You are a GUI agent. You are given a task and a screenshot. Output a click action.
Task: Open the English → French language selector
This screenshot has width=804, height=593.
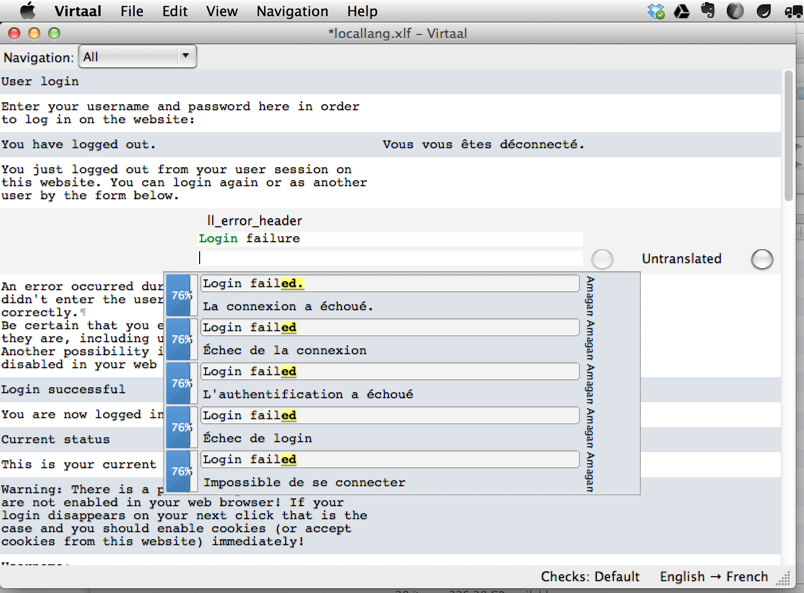[x=713, y=576]
